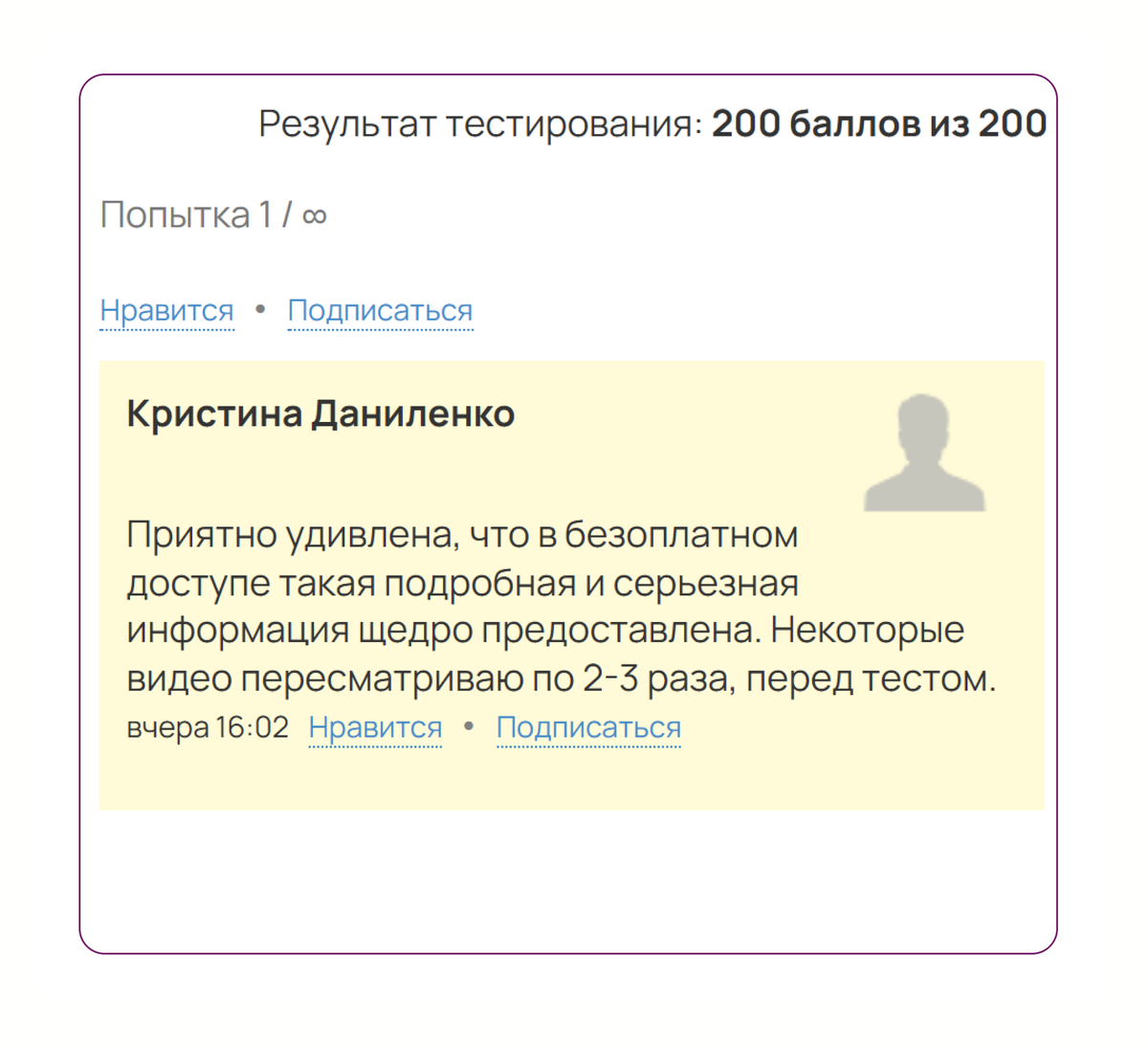1148x1044 pixels.
Task: Like Кристина Даниленко's comment with Нравится
Action: tap(375, 727)
